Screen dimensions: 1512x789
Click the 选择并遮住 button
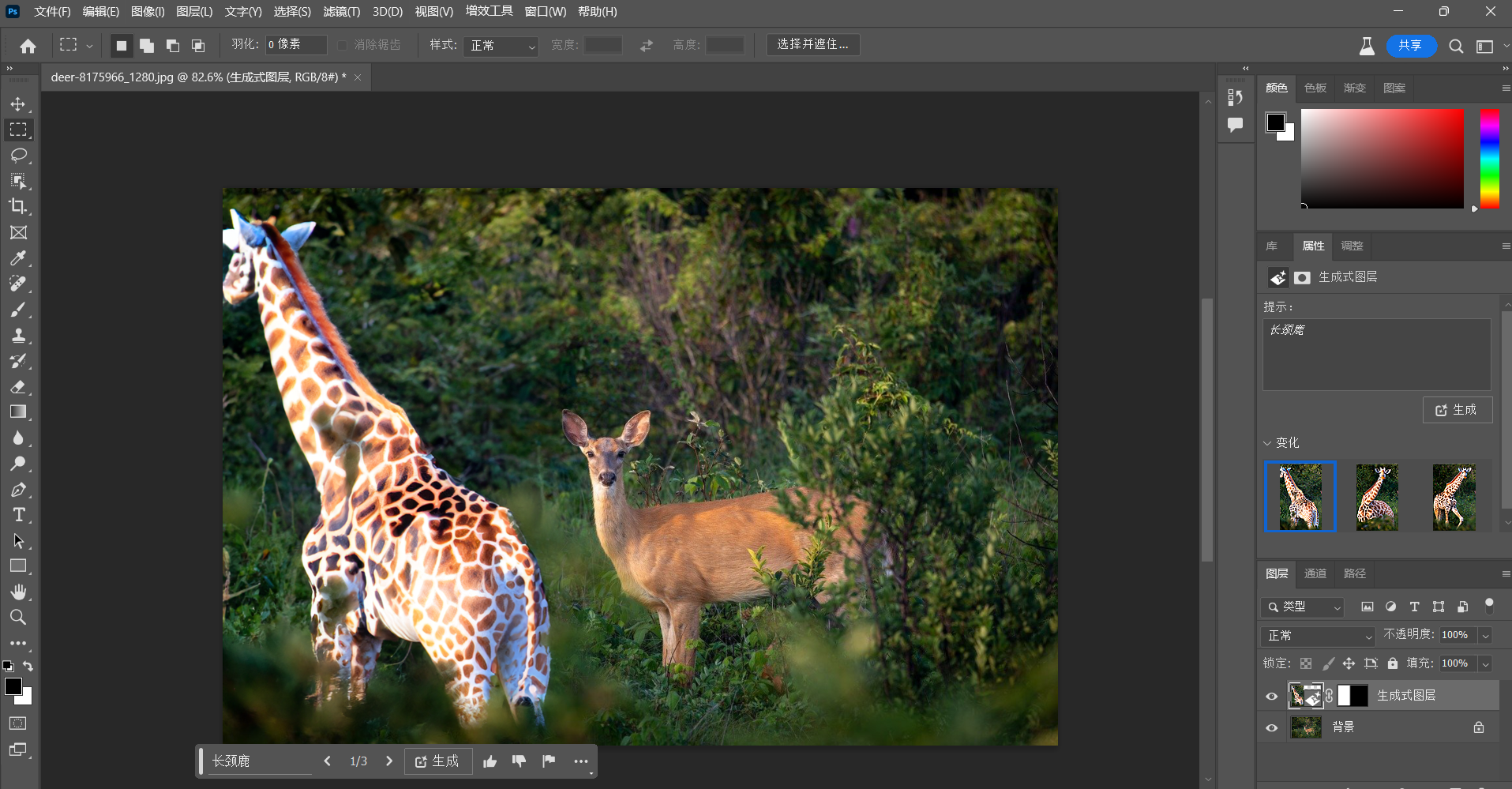(x=812, y=44)
